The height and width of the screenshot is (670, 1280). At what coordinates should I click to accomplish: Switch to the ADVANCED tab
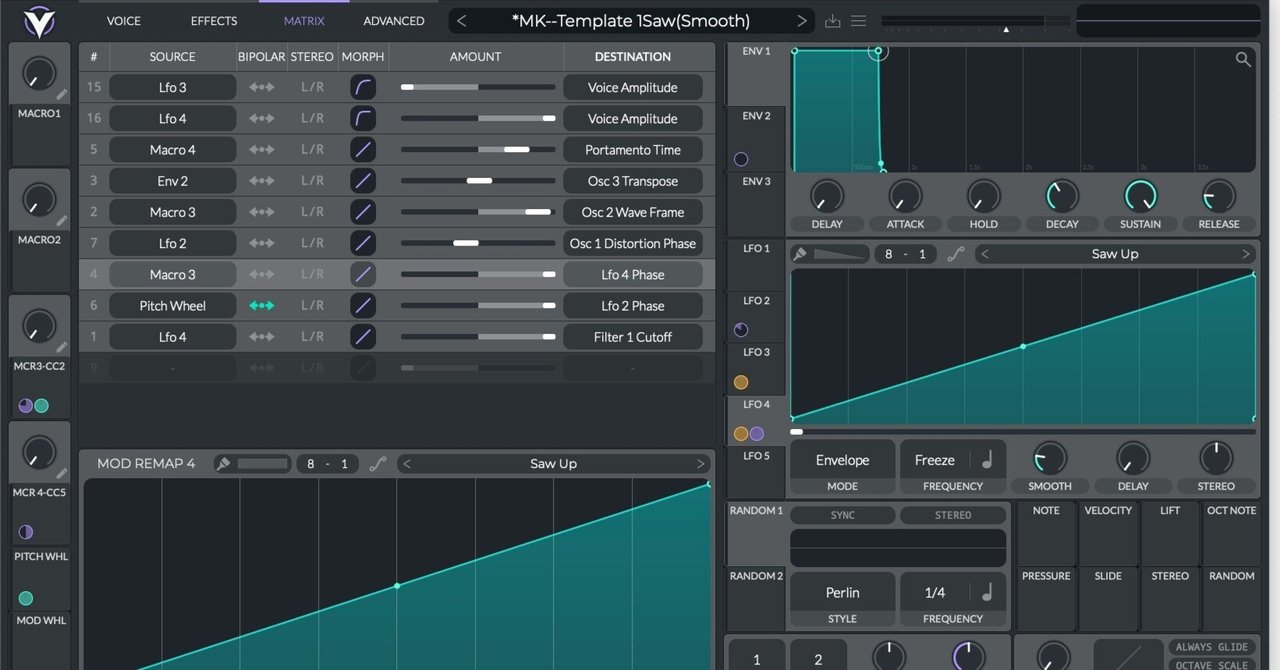pos(393,20)
